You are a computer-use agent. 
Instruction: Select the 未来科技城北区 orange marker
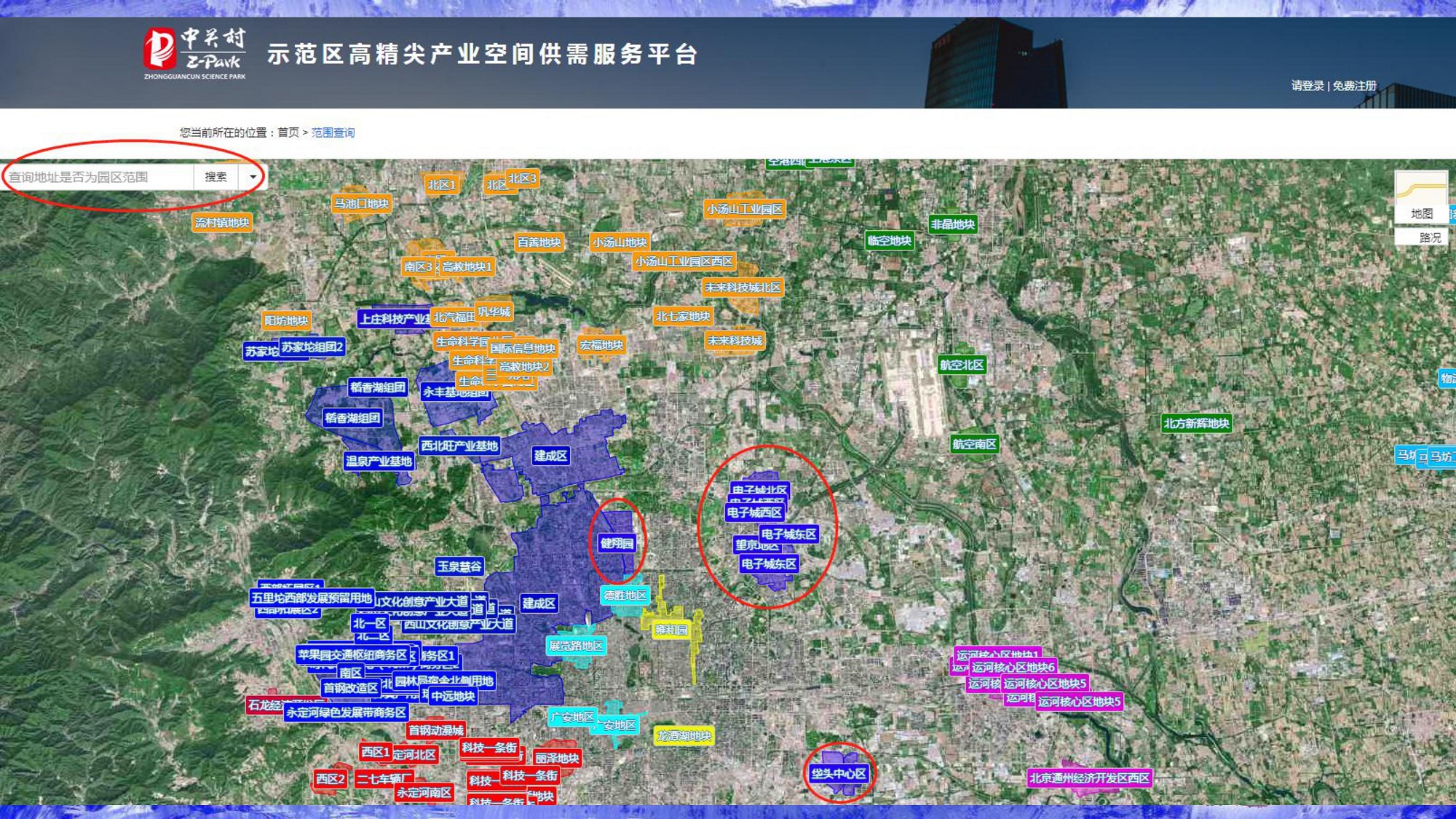743,288
